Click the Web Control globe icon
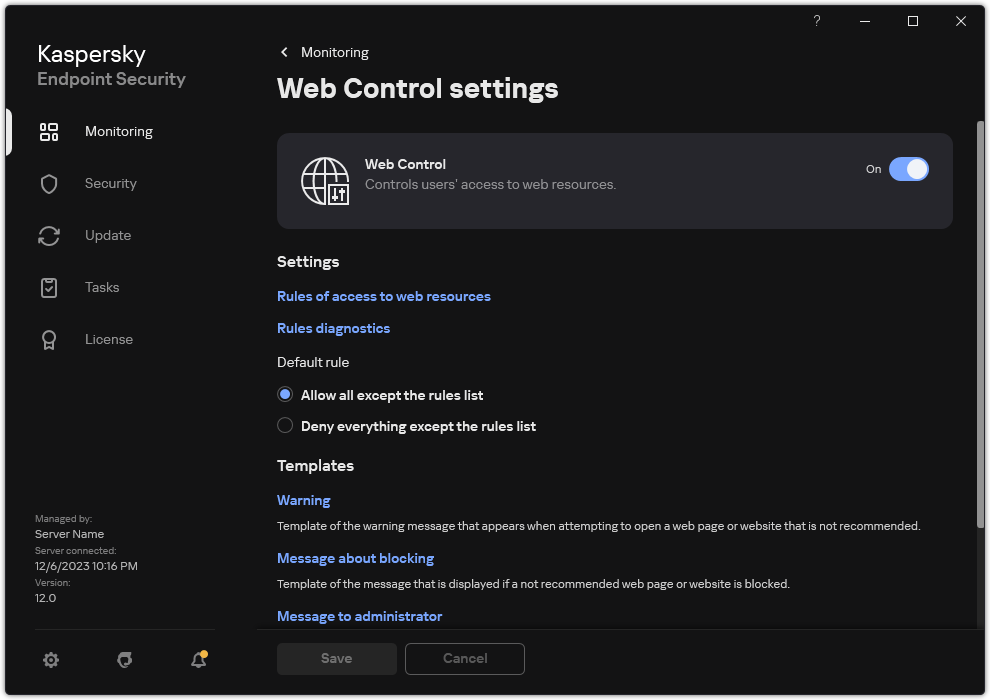990x700 pixels. click(325, 182)
